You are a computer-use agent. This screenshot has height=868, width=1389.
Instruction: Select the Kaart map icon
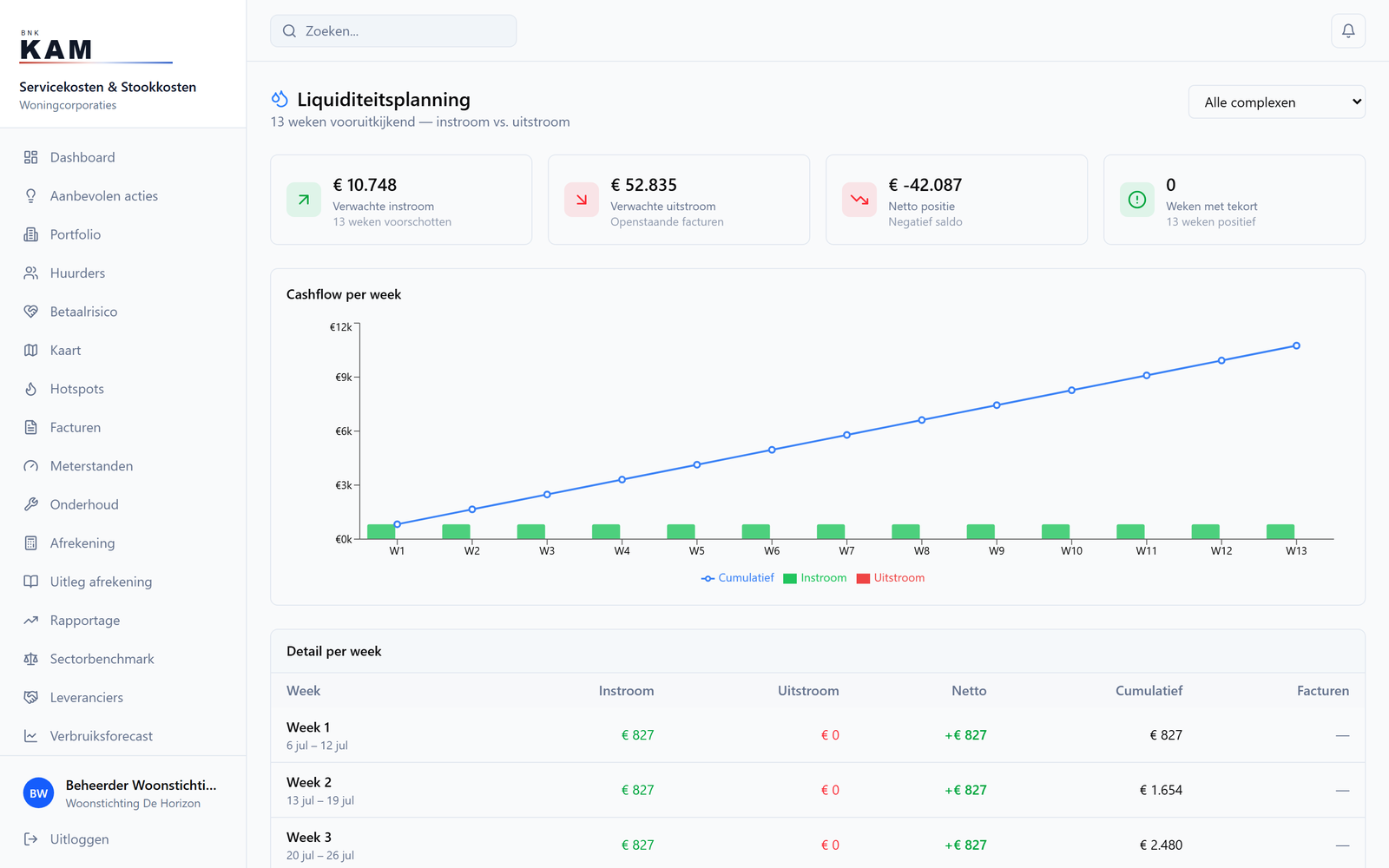coord(31,351)
